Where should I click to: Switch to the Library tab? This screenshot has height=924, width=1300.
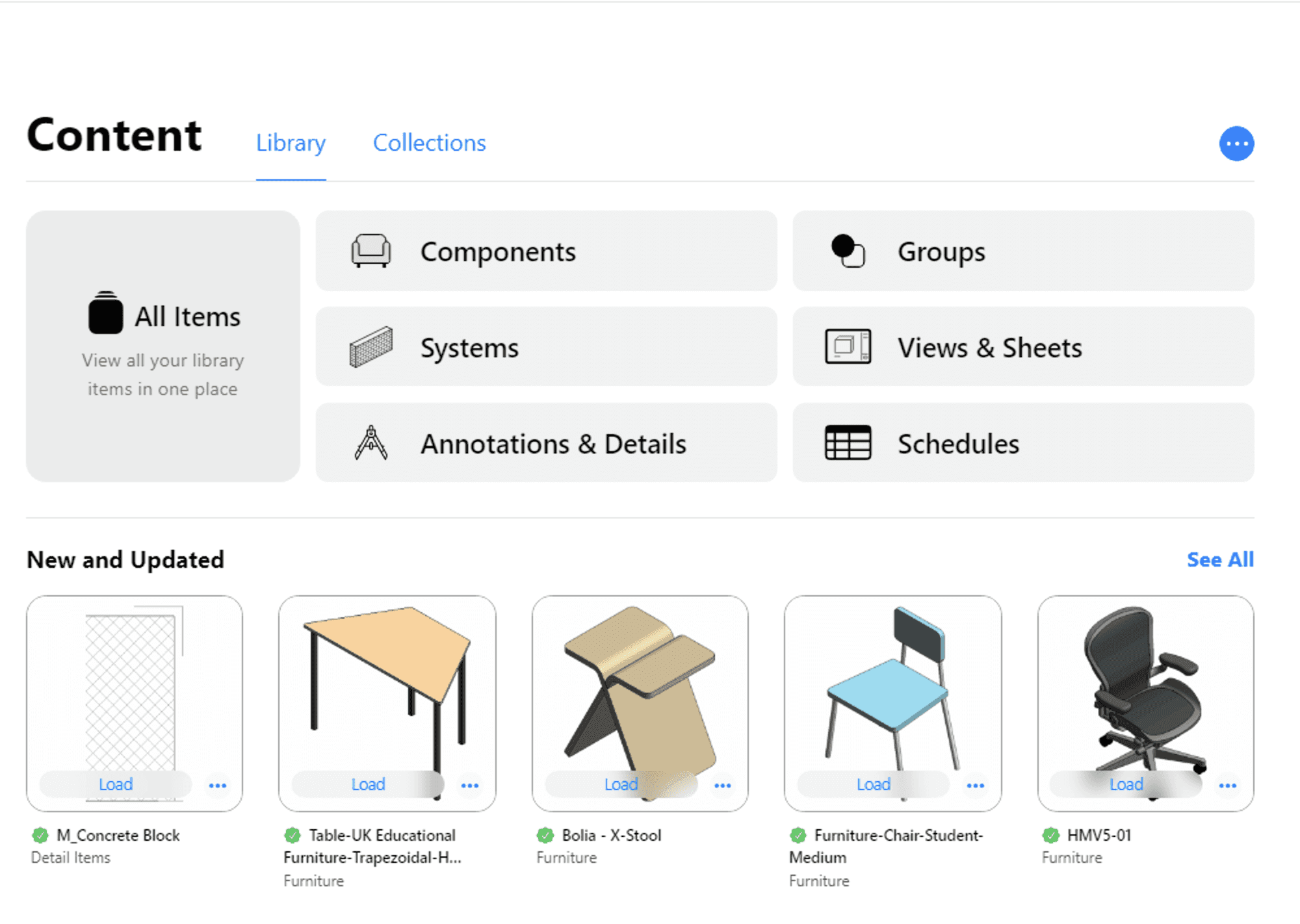[291, 143]
